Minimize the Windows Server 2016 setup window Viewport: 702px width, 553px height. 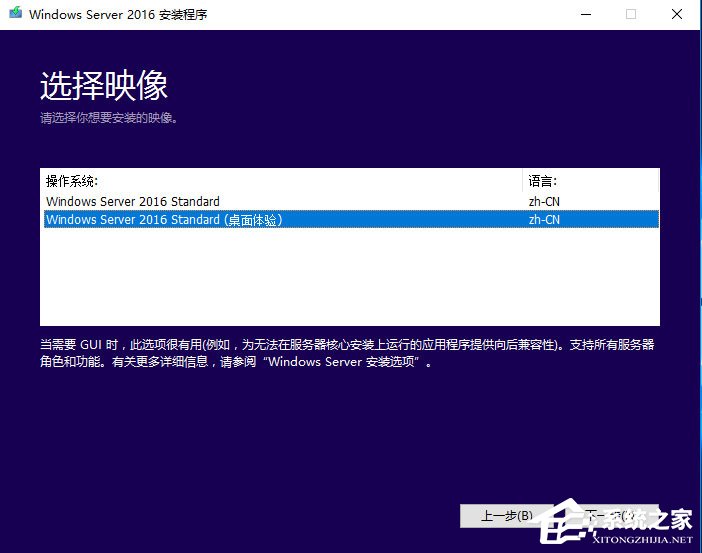click(585, 15)
